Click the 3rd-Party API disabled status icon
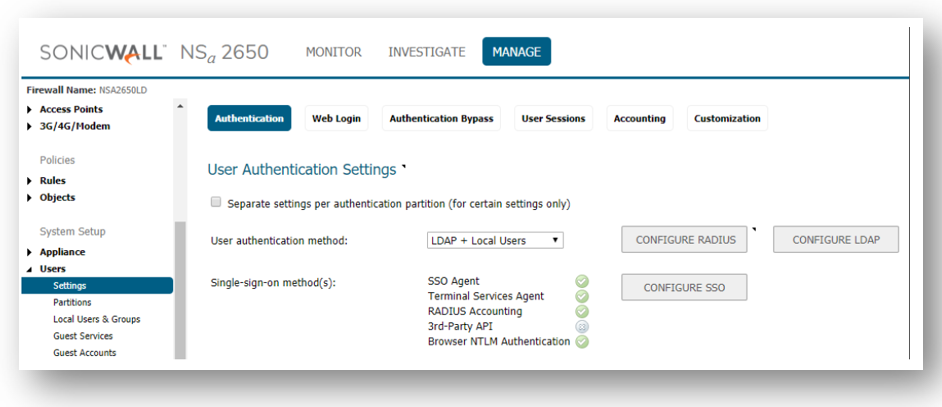Screen dimensions: 942x407 (582, 326)
